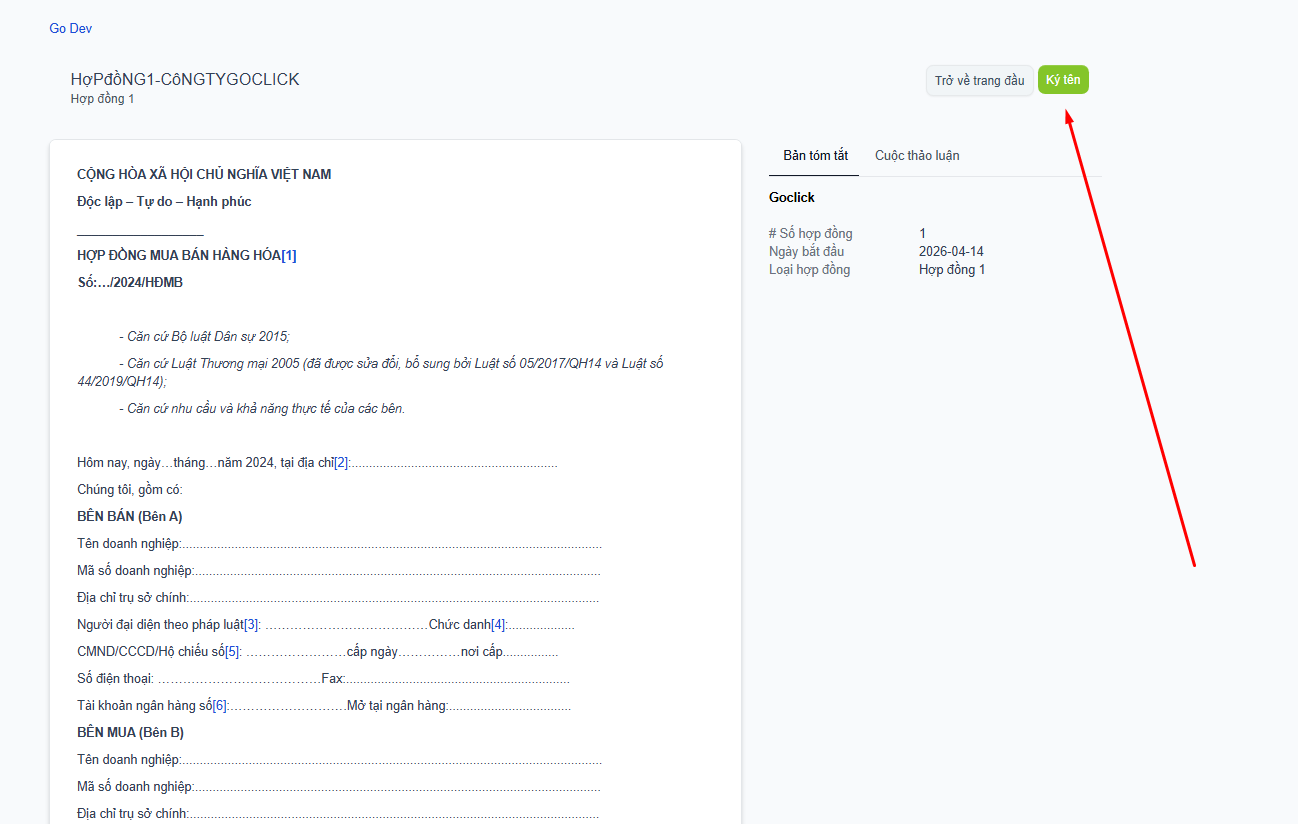Follow footnote [5] after CMND/CCCD/Hộ chiếu số

(233, 652)
